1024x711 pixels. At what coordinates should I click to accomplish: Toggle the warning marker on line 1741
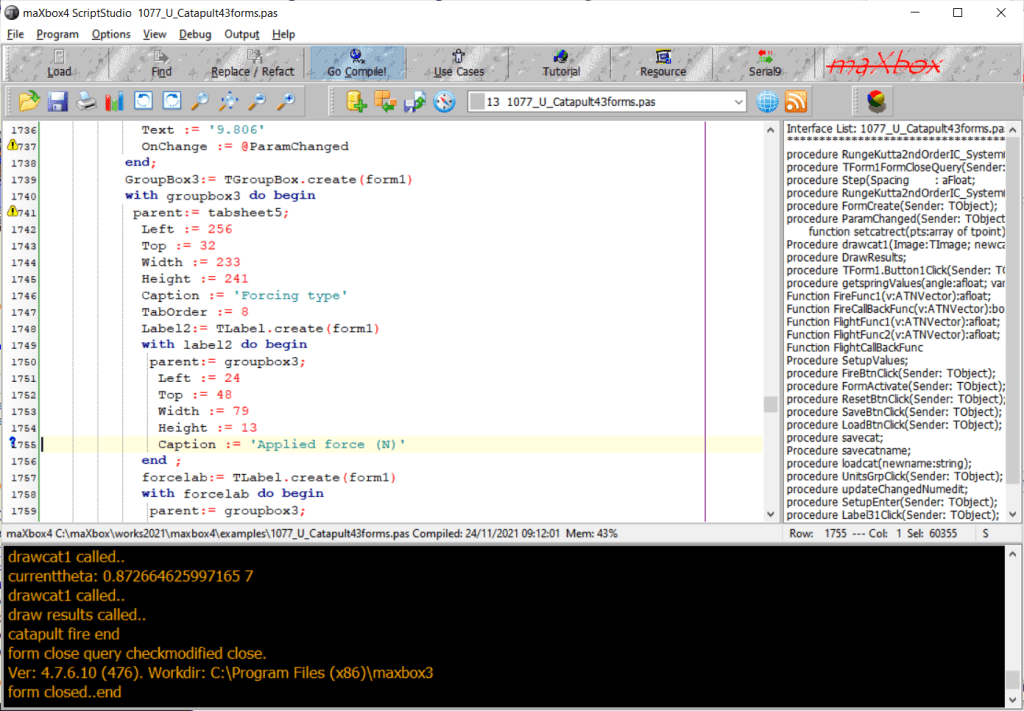[x=12, y=212]
